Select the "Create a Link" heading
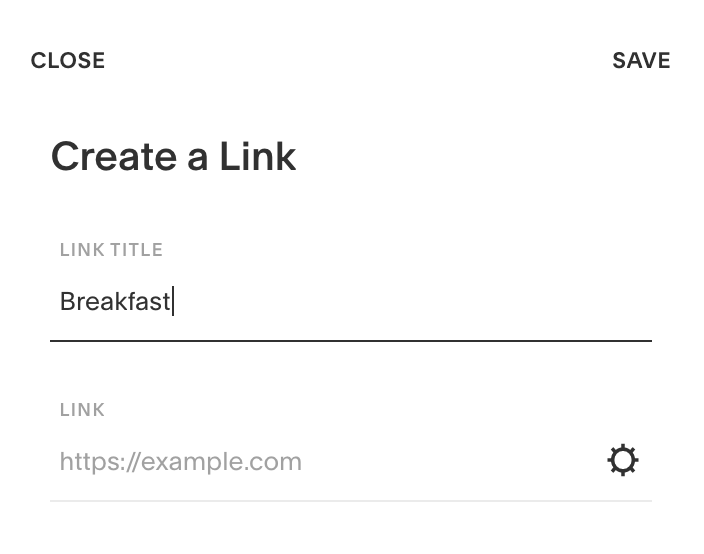Image resolution: width=704 pixels, height=554 pixels. 173,156
